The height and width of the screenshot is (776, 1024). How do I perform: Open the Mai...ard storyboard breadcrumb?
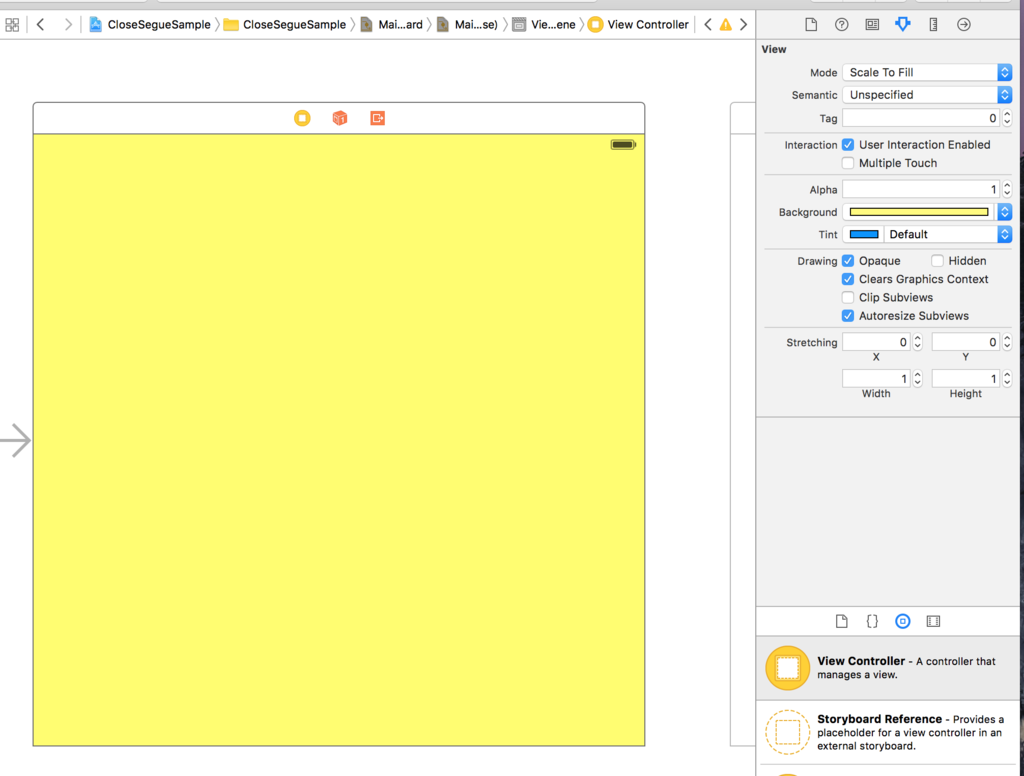[392, 25]
